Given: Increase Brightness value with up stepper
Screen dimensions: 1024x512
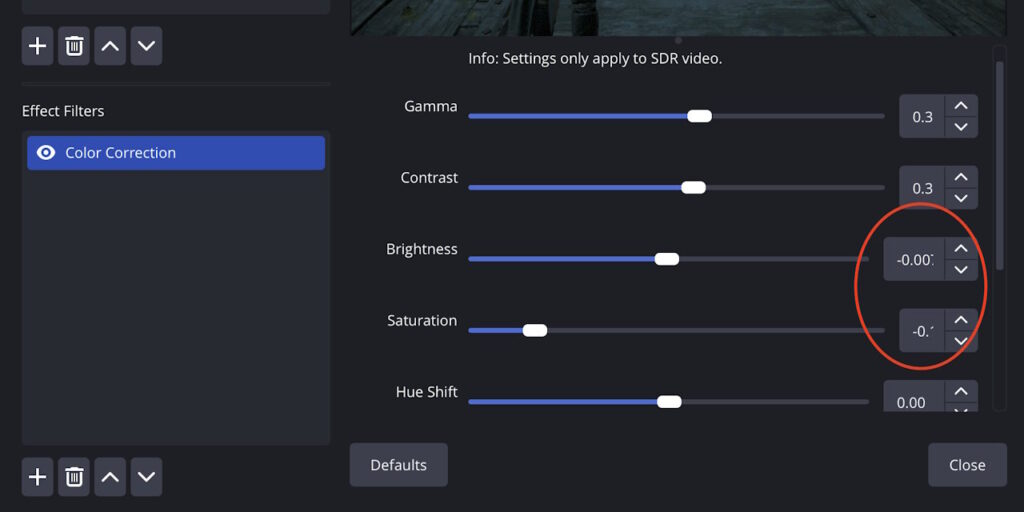Looking at the screenshot, I should pyautogui.click(x=961, y=248).
